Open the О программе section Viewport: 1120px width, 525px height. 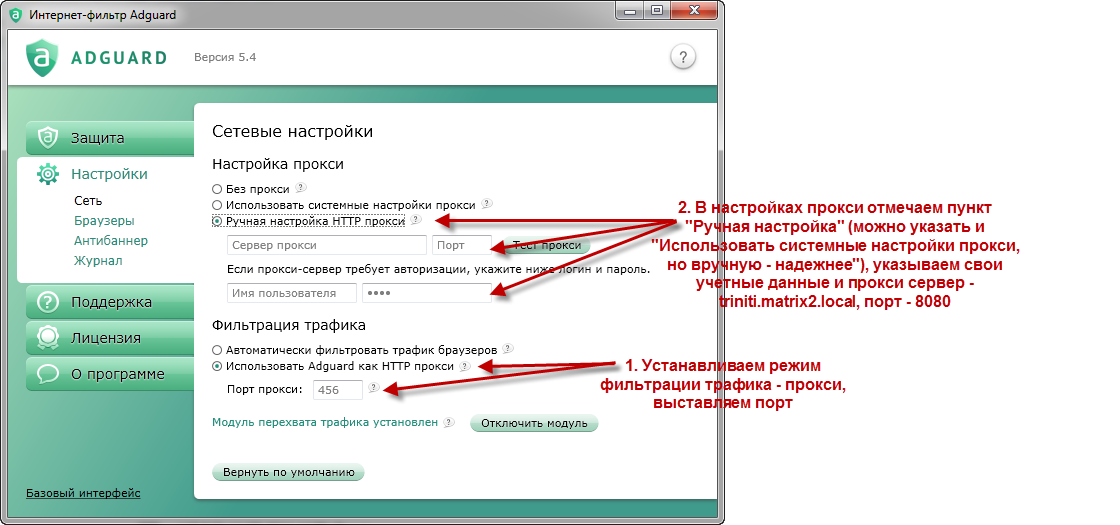tap(110, 374)
